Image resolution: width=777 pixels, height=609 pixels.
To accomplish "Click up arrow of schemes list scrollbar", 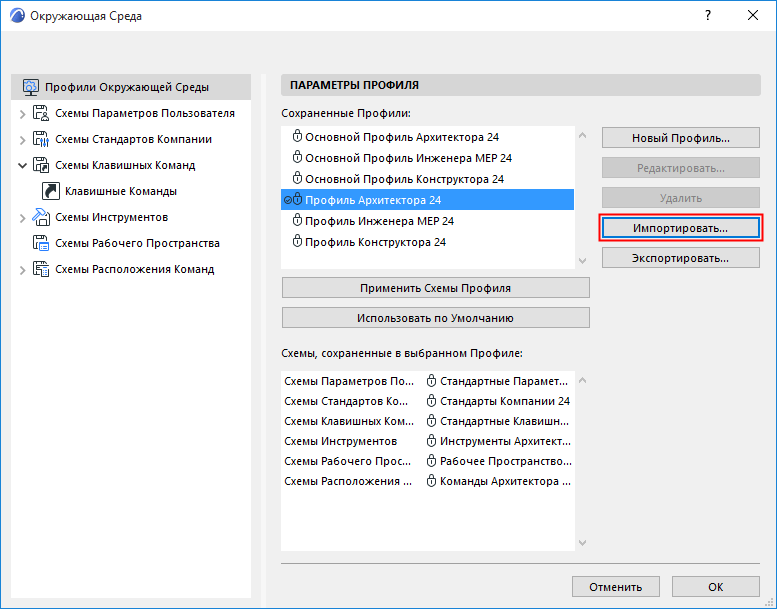I will coord(583,381).
